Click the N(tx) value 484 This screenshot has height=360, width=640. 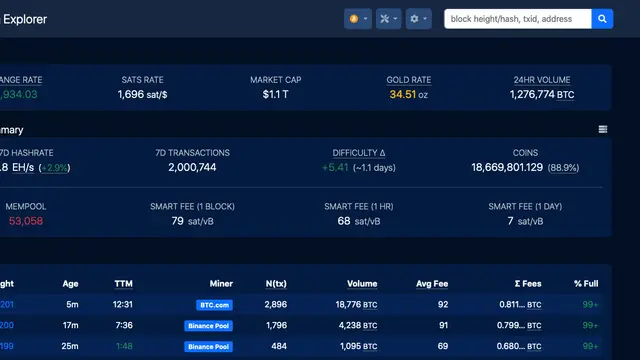pos(279,346)
